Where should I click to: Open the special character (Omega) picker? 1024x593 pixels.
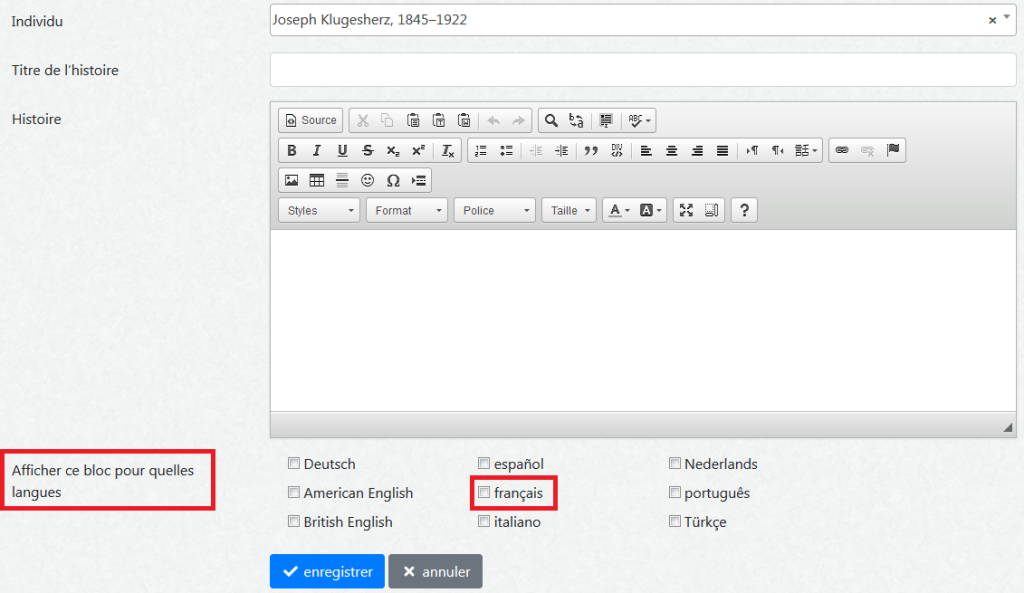(393, 181)
